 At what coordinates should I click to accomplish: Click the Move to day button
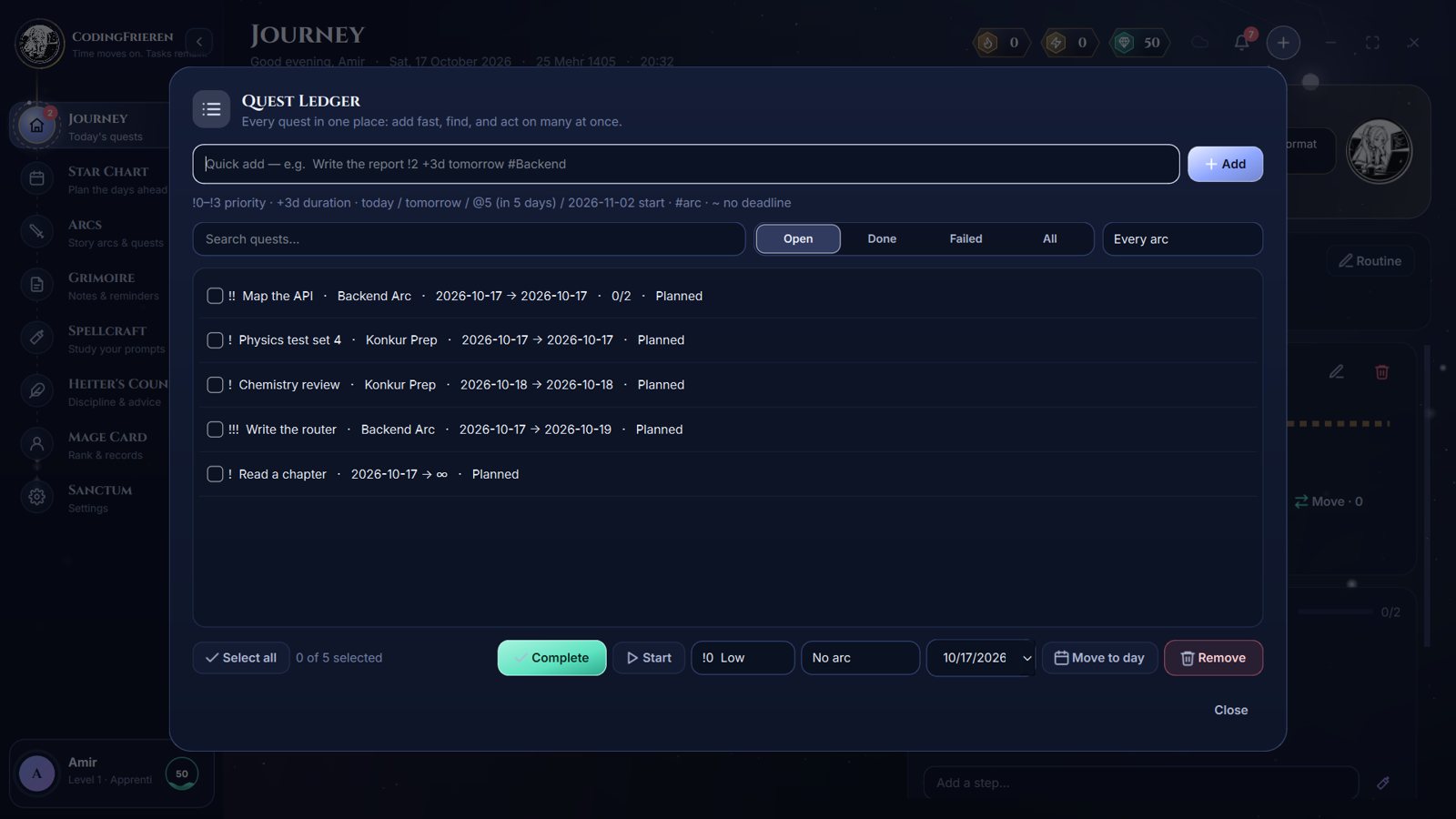[x=1099, y=658]
